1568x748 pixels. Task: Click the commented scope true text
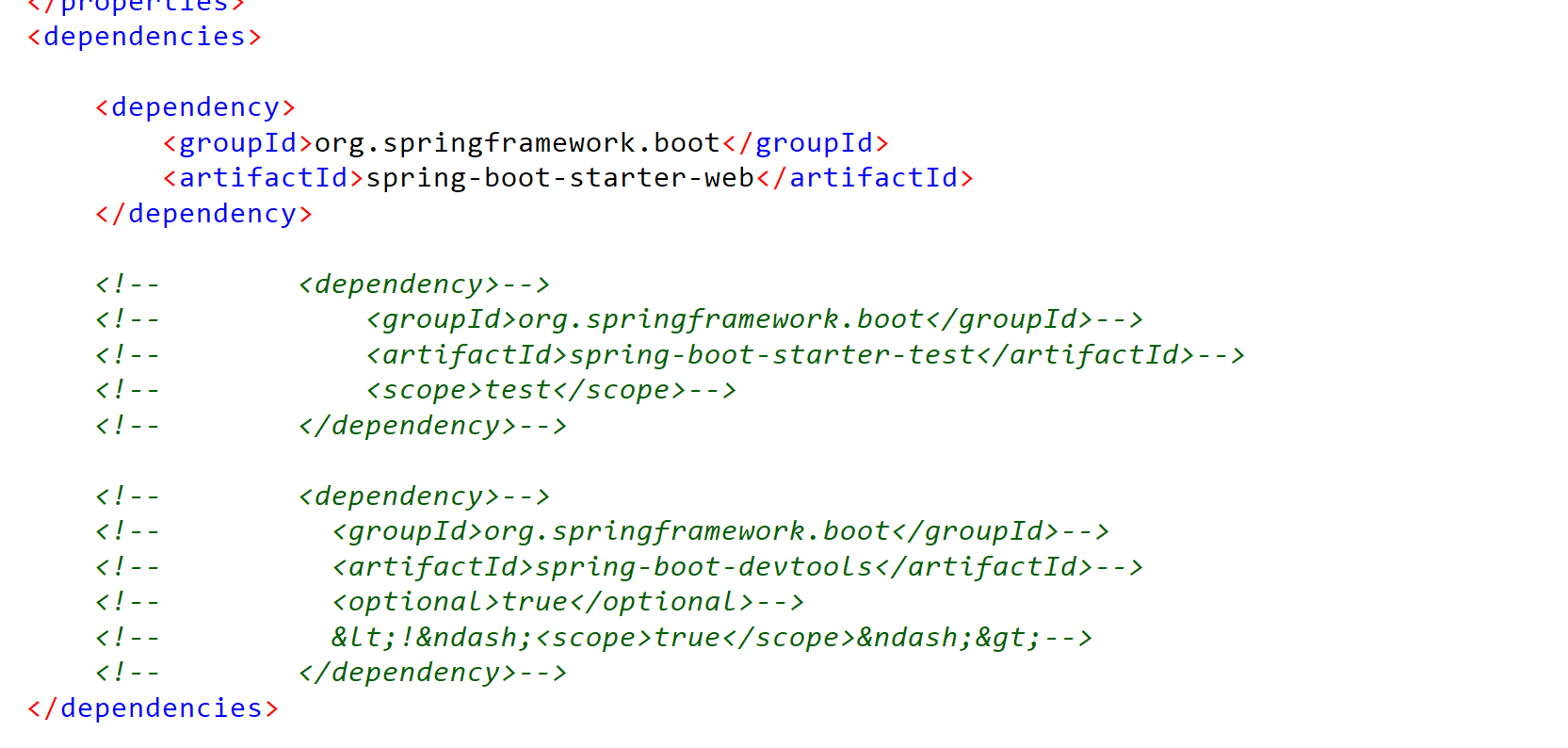point(695,638)
